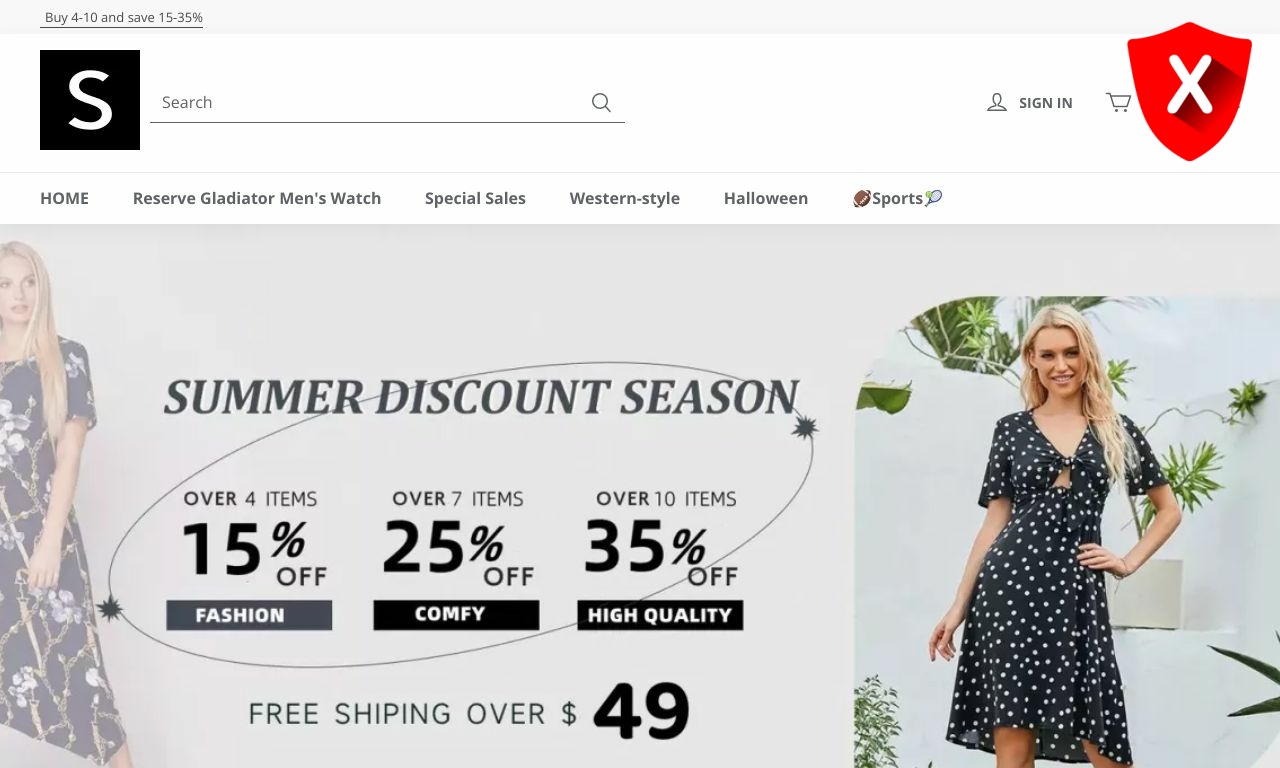Select the Halloween menu item

pyautogui.click(x=766, y=198)
